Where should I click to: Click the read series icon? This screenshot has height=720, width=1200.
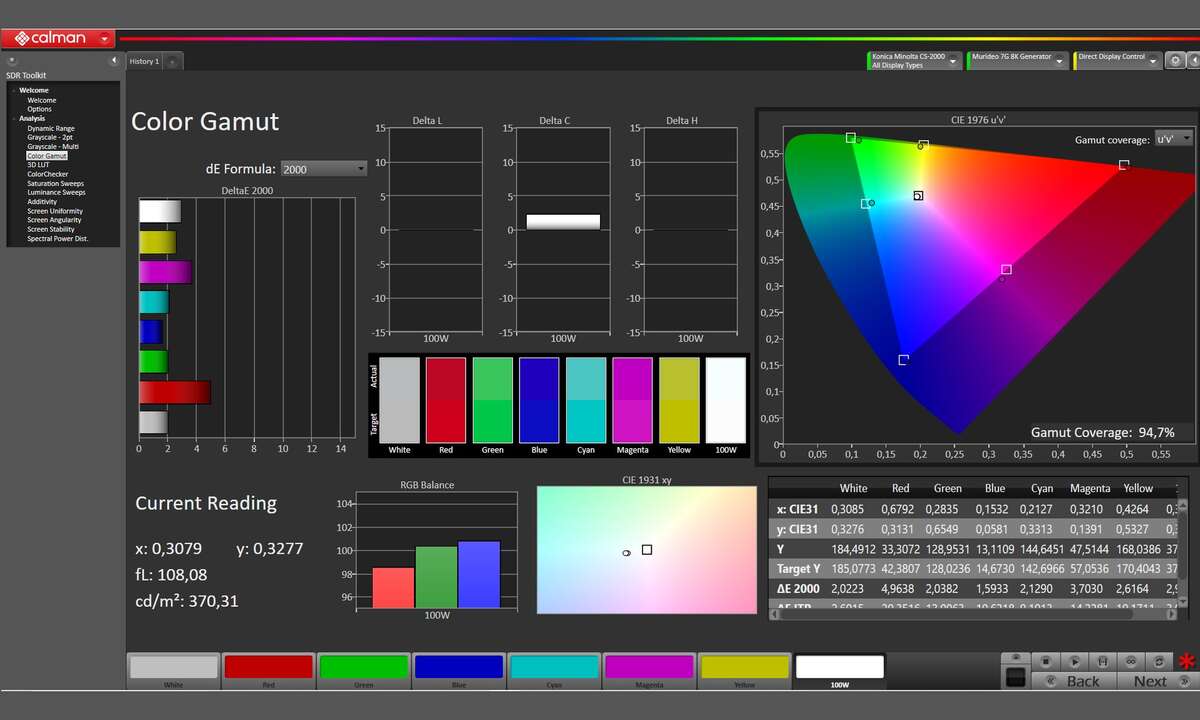[1101, 661]
